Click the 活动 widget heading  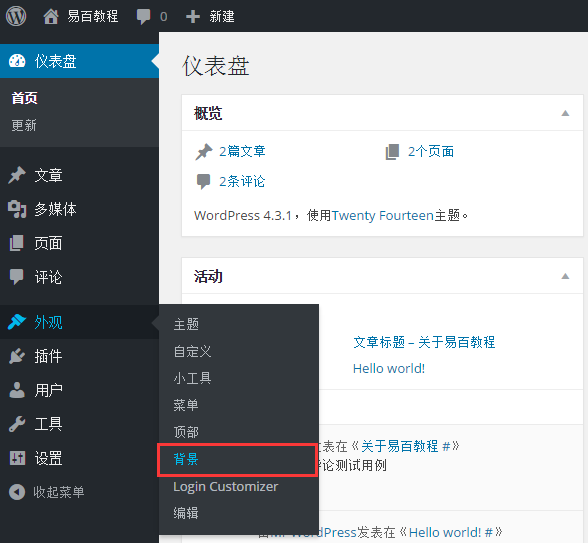(208, 276)
